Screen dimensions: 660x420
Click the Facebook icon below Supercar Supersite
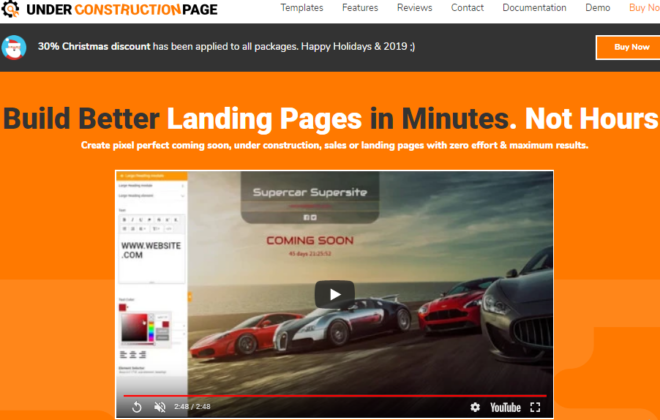[x=306, y=218]
